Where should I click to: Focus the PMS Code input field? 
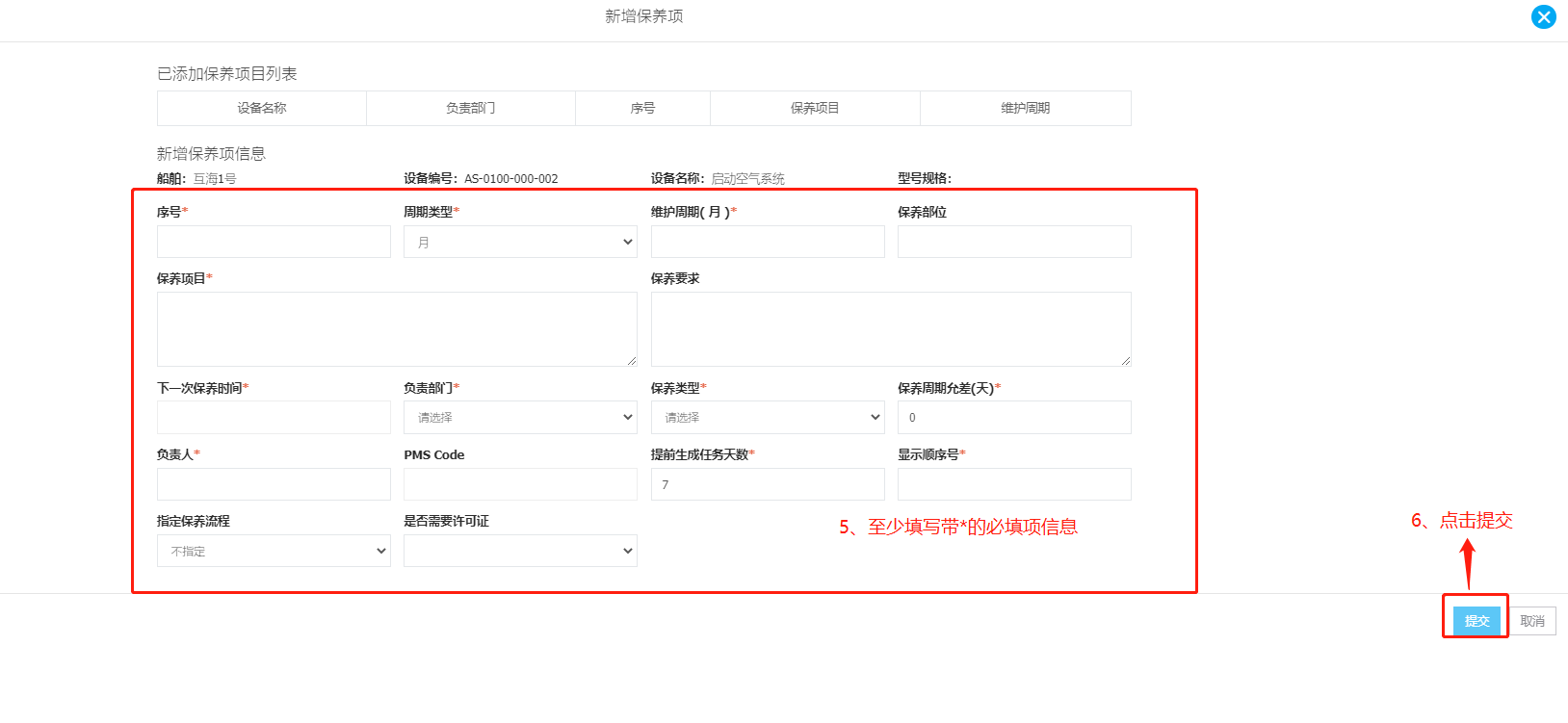(x=520, y=484)
